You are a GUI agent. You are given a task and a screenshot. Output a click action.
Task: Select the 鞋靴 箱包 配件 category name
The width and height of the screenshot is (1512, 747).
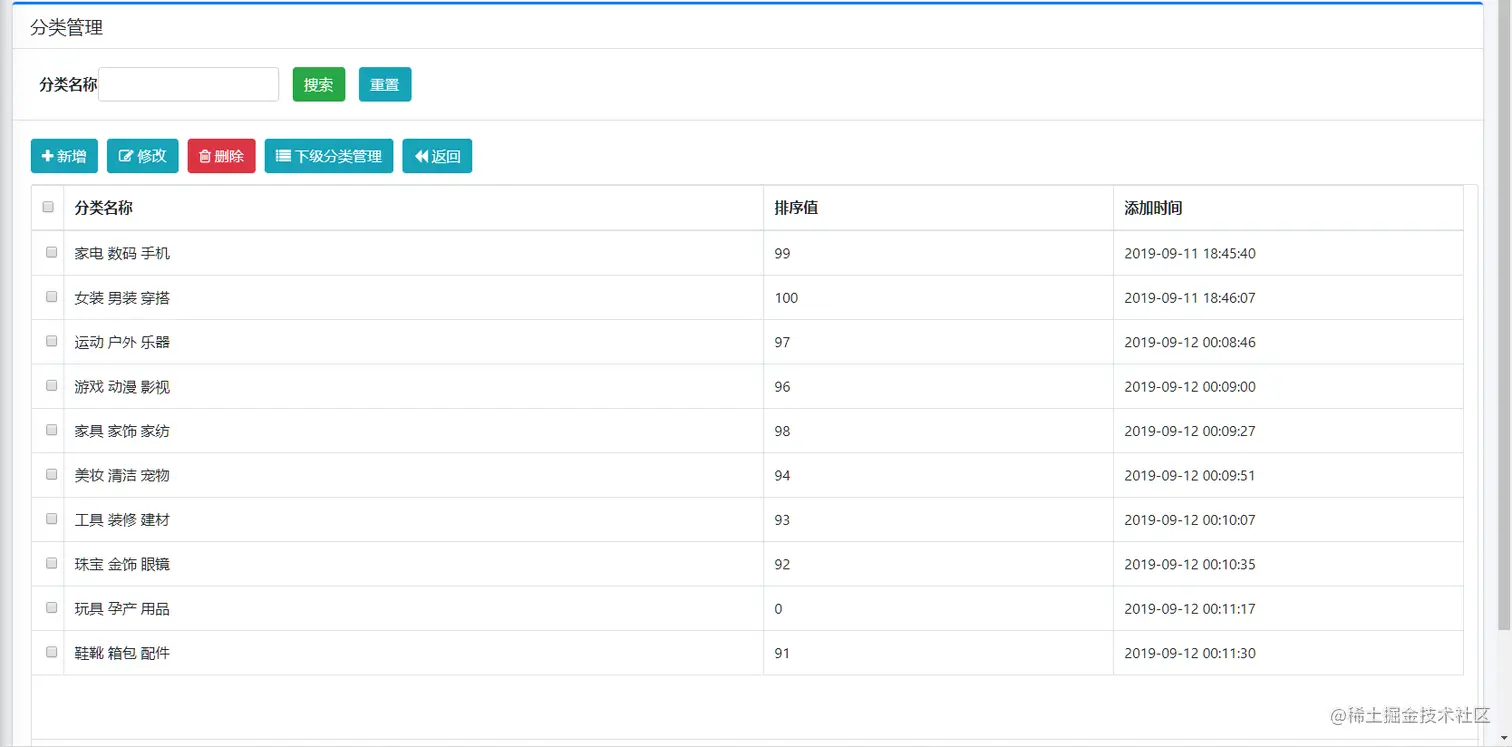click(122, 653)
